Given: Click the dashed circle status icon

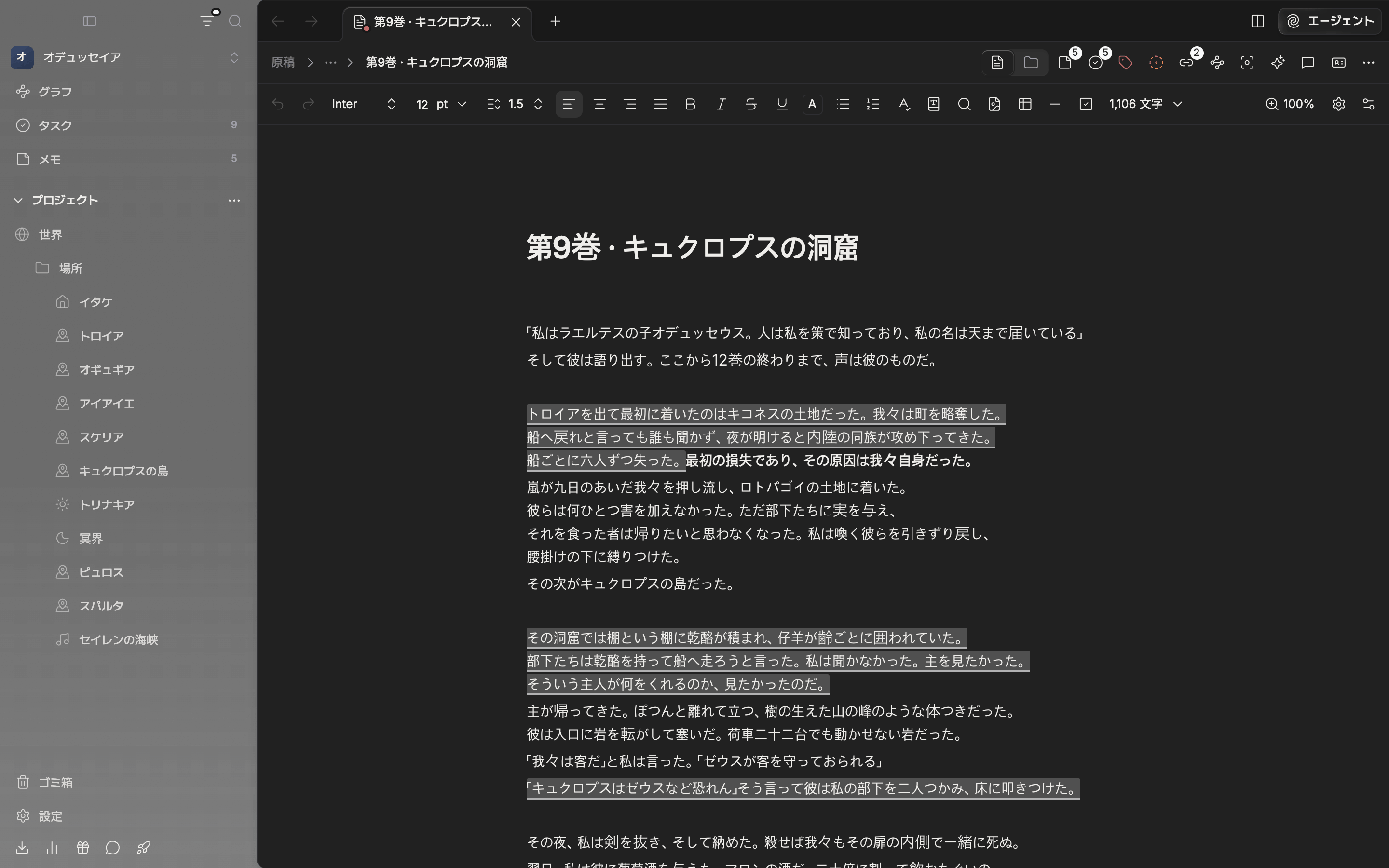Looking at the screenshot, I should pyautogui.click(x=1157, y=63).
